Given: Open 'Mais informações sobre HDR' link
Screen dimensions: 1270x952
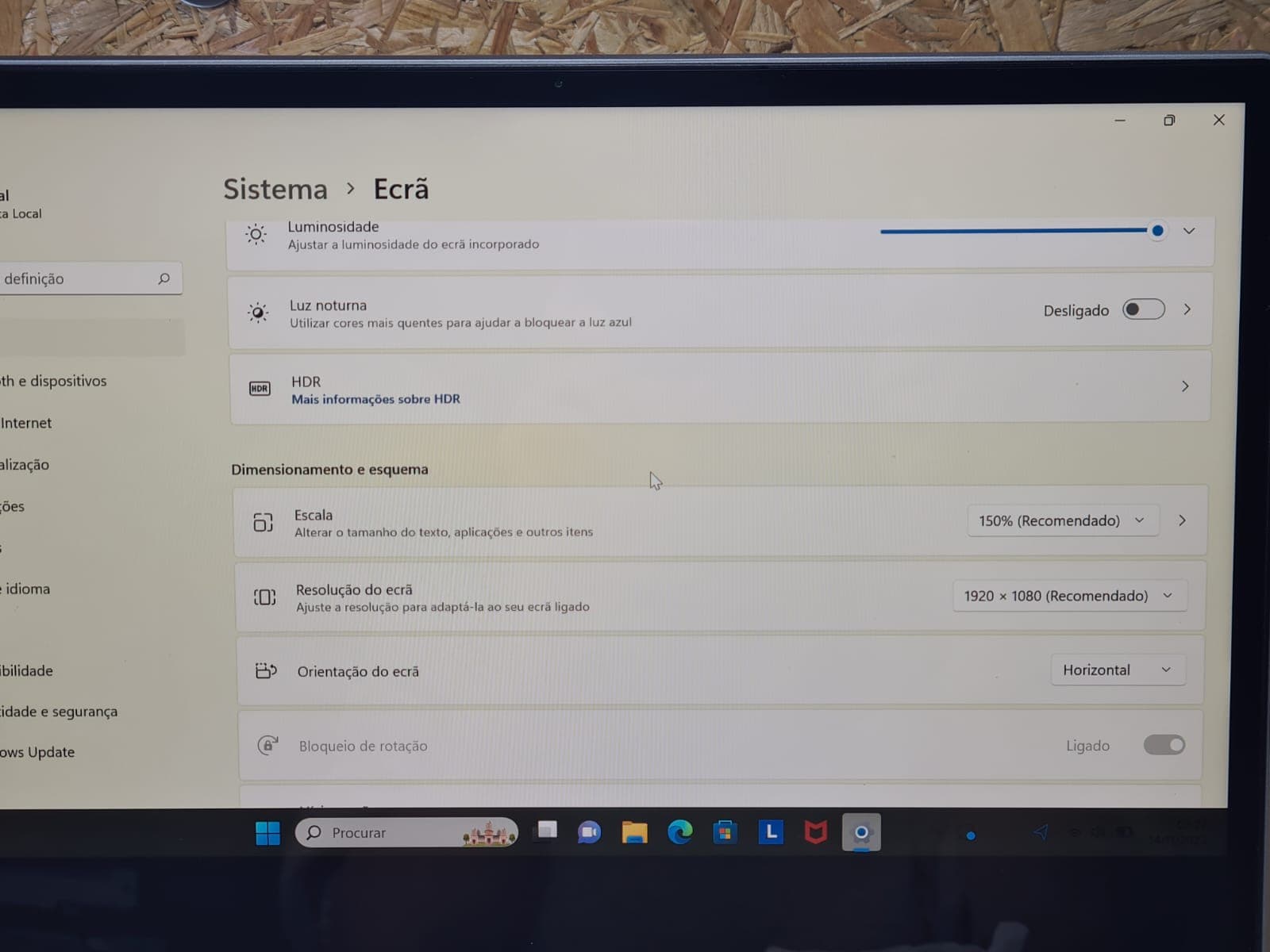Looking at the screenshot, I should tap(375, 399).
